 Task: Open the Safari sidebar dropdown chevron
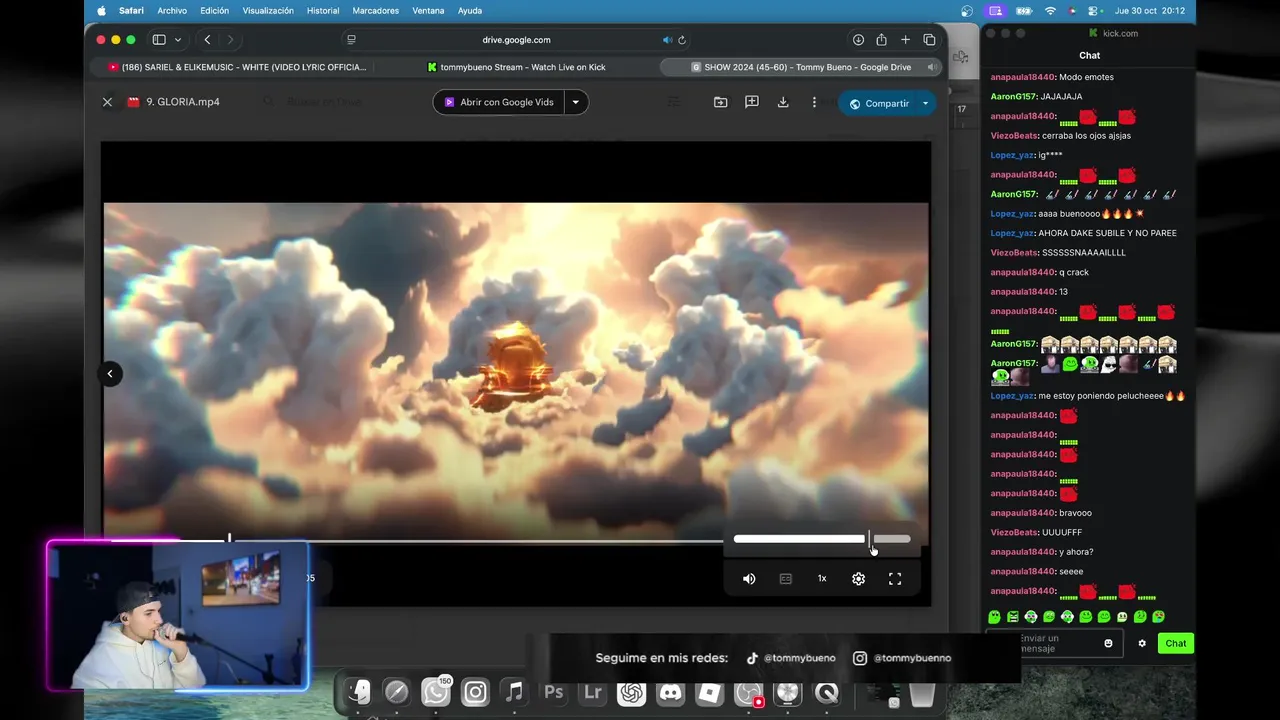[178, 40]
